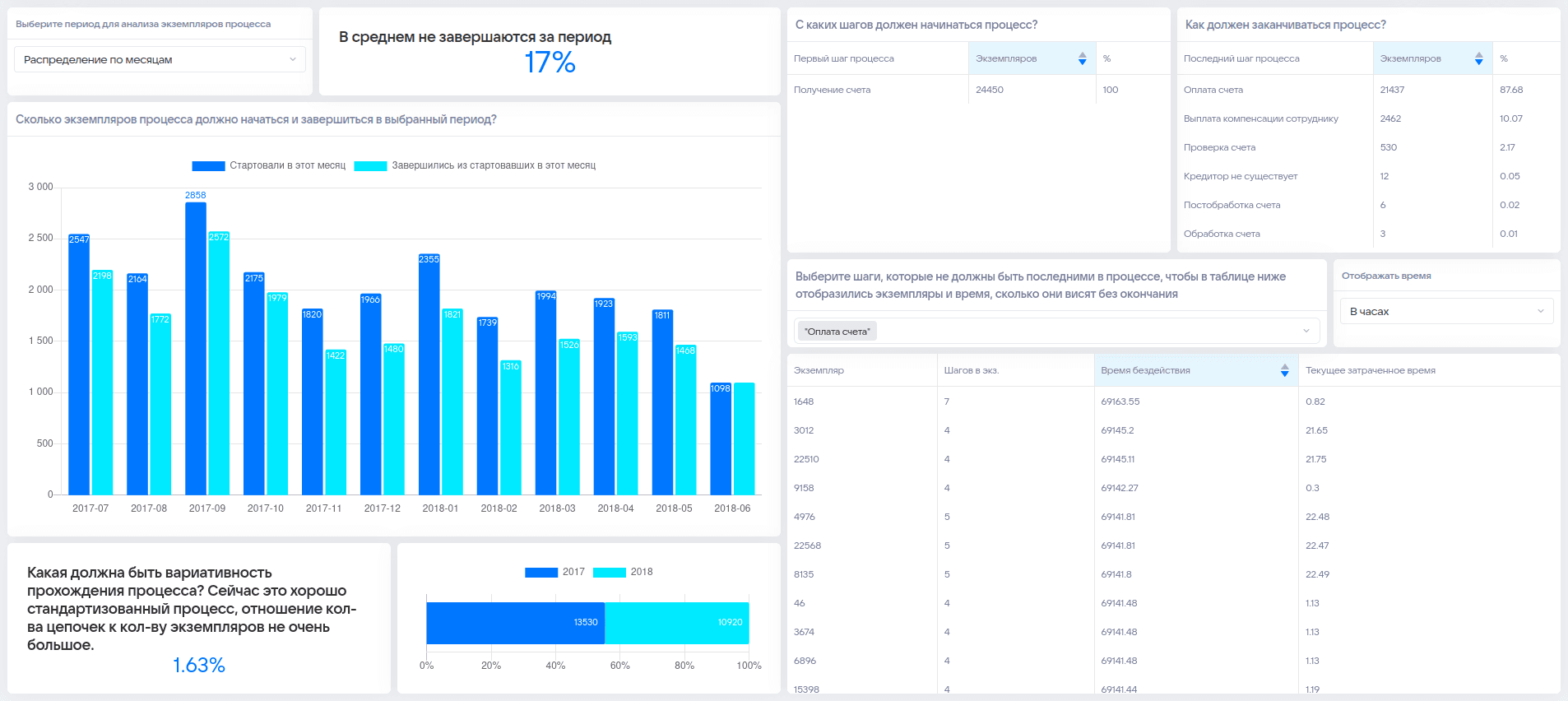This screenshot has height=701, width=1568.
Task: Click the 13530 segment of stacked bar
Action: [x=515, y=623]
